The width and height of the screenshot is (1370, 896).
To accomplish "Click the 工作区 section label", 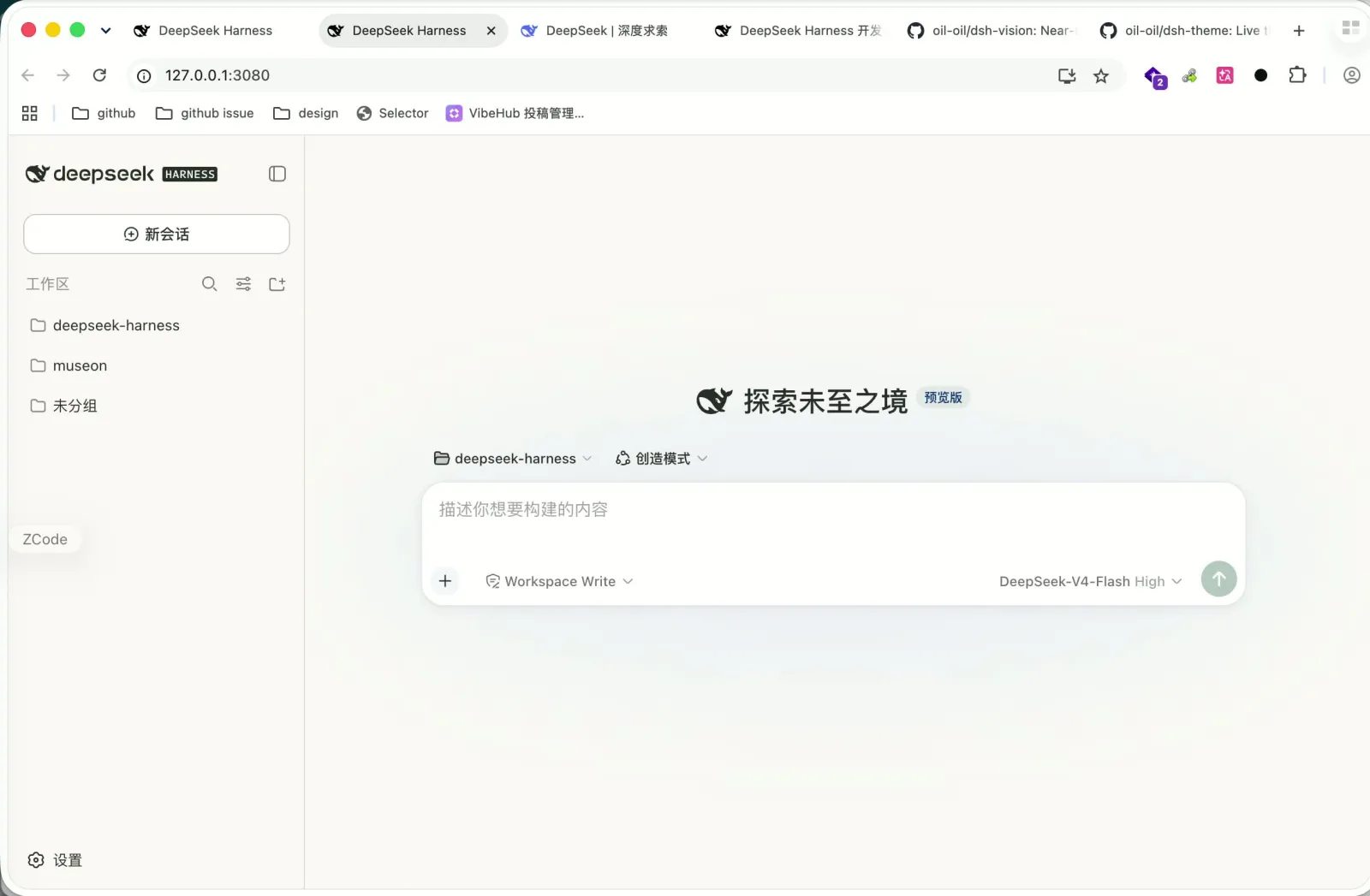I will click(48, 284).
